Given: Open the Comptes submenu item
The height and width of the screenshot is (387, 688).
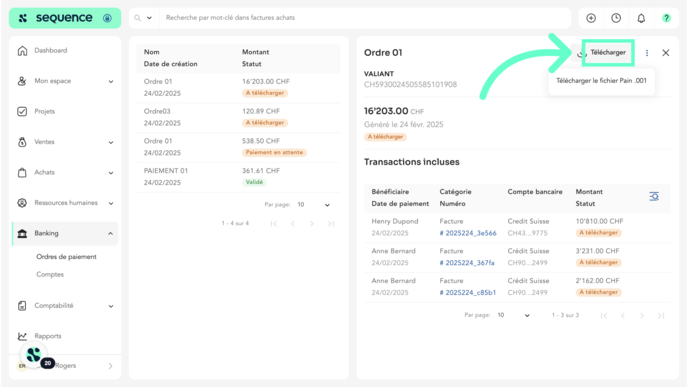Looking at the screenshot, I should pyautogui.click(x=50, y=274).
